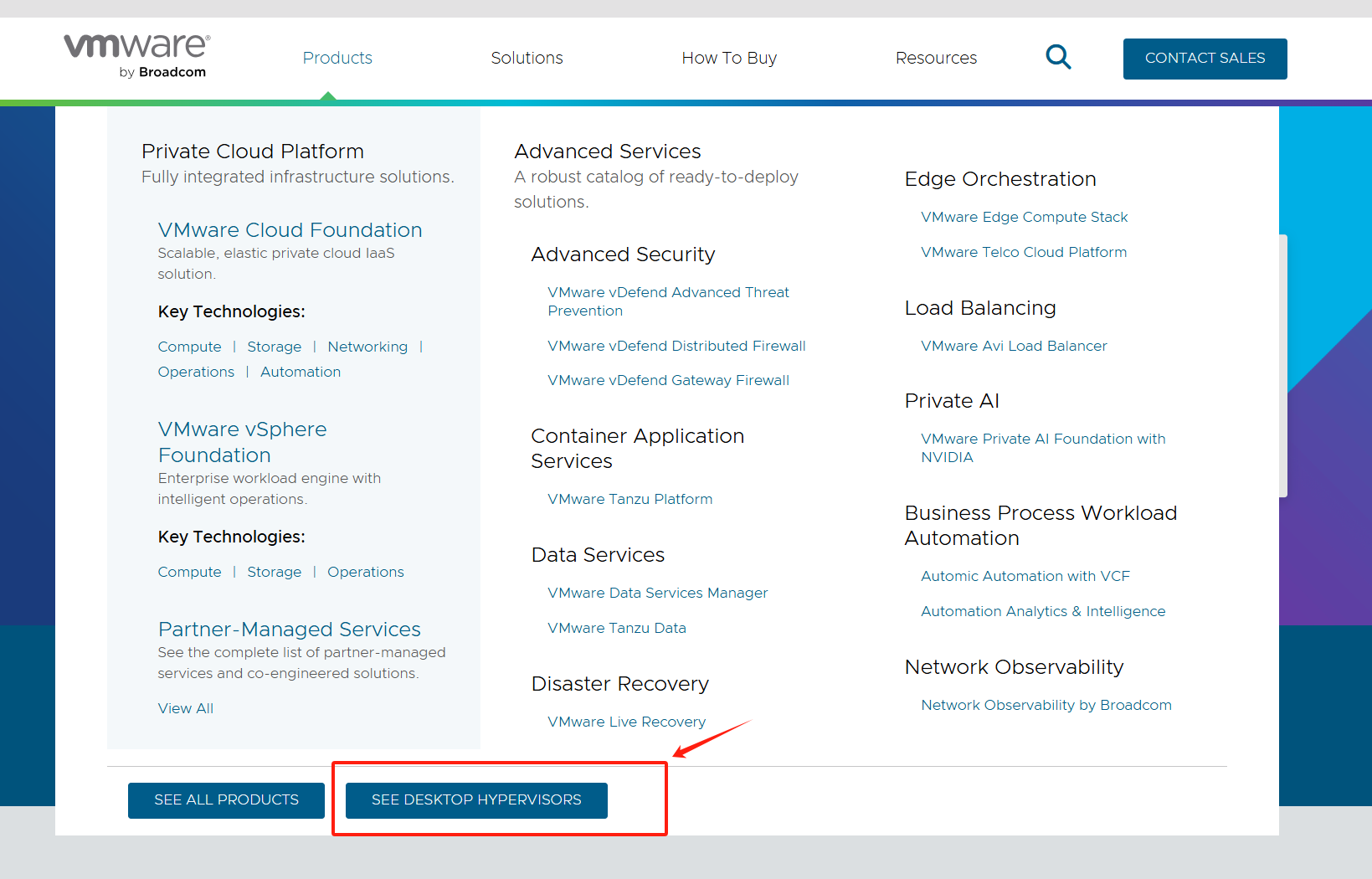Select VMware vSphere Foundation

coord(242,441)
